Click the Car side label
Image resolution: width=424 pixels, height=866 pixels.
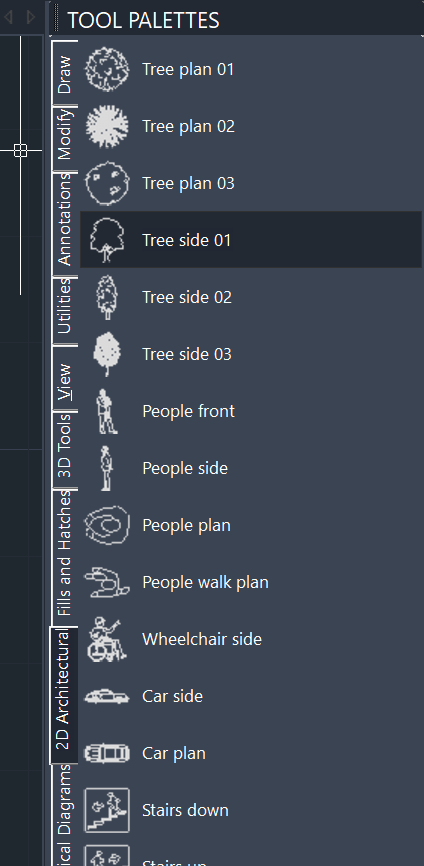(x=172, y=696)
